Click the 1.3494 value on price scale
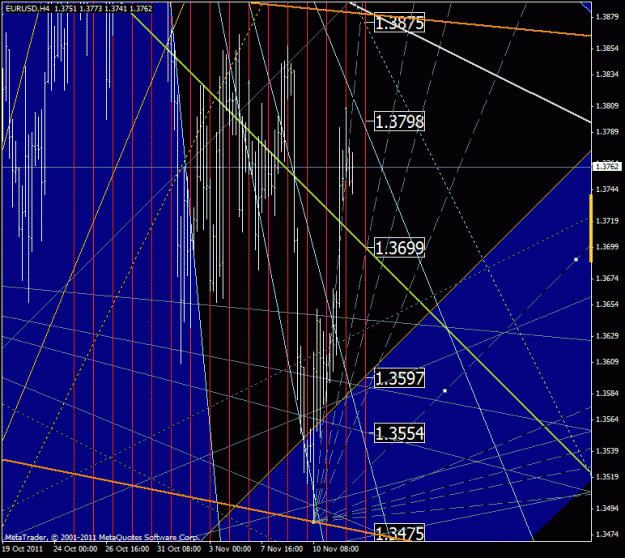The image size is (625, 558). tap(607, 508)
